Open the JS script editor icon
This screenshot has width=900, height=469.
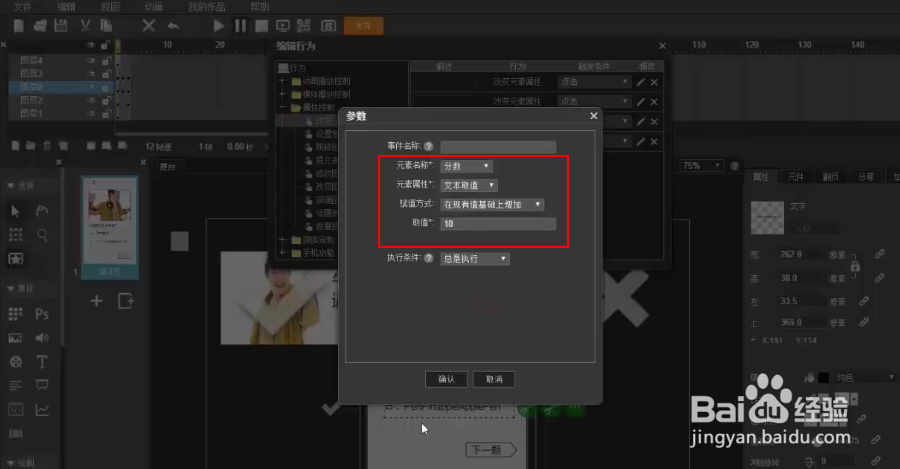[328, 26]
